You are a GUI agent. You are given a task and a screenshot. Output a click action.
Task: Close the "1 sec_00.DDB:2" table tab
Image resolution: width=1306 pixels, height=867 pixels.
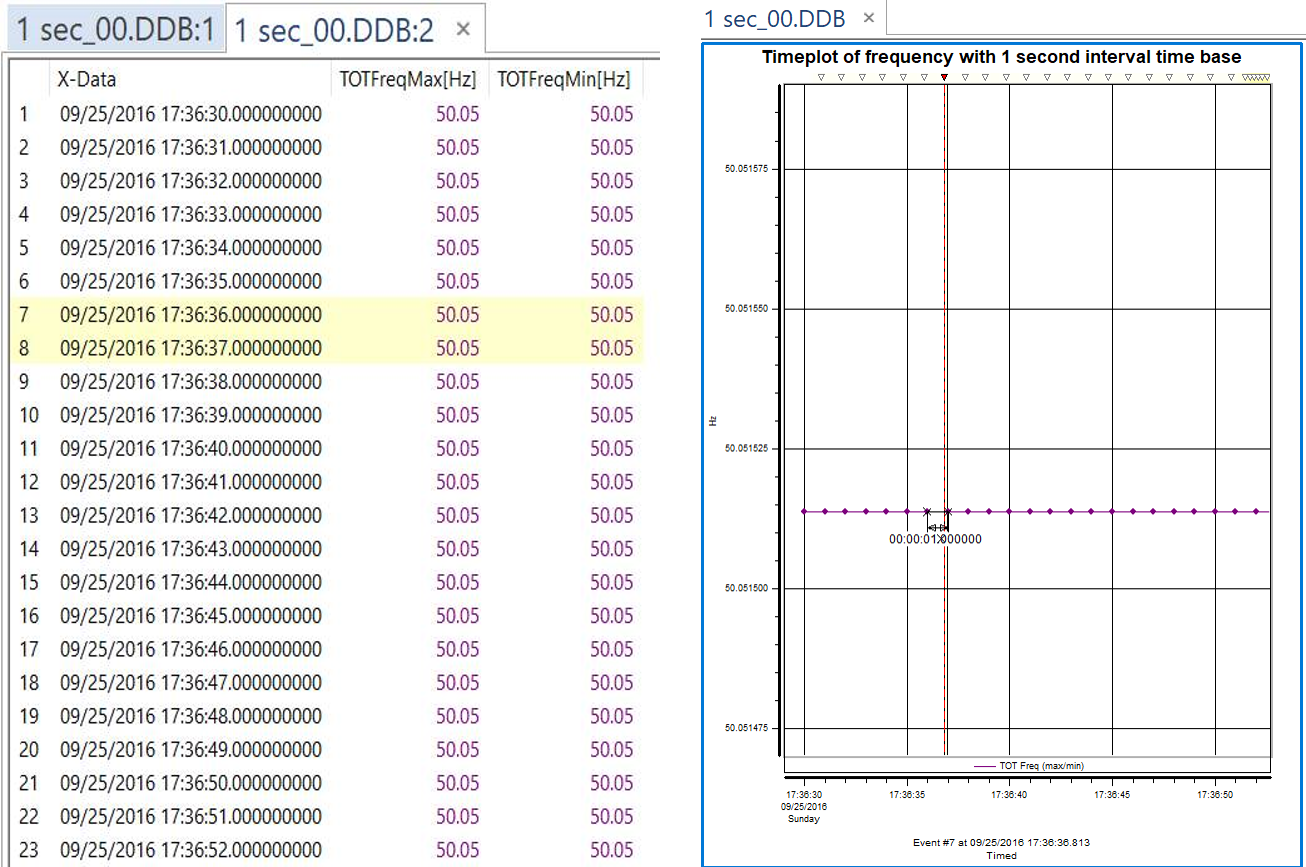(461, 29)
